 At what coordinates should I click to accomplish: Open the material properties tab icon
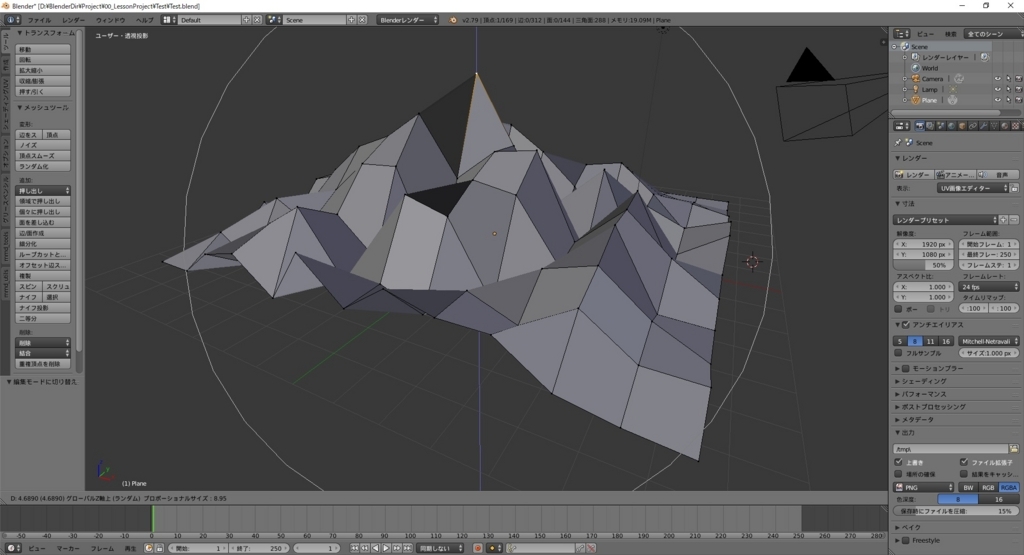[x=1004, y=126]
